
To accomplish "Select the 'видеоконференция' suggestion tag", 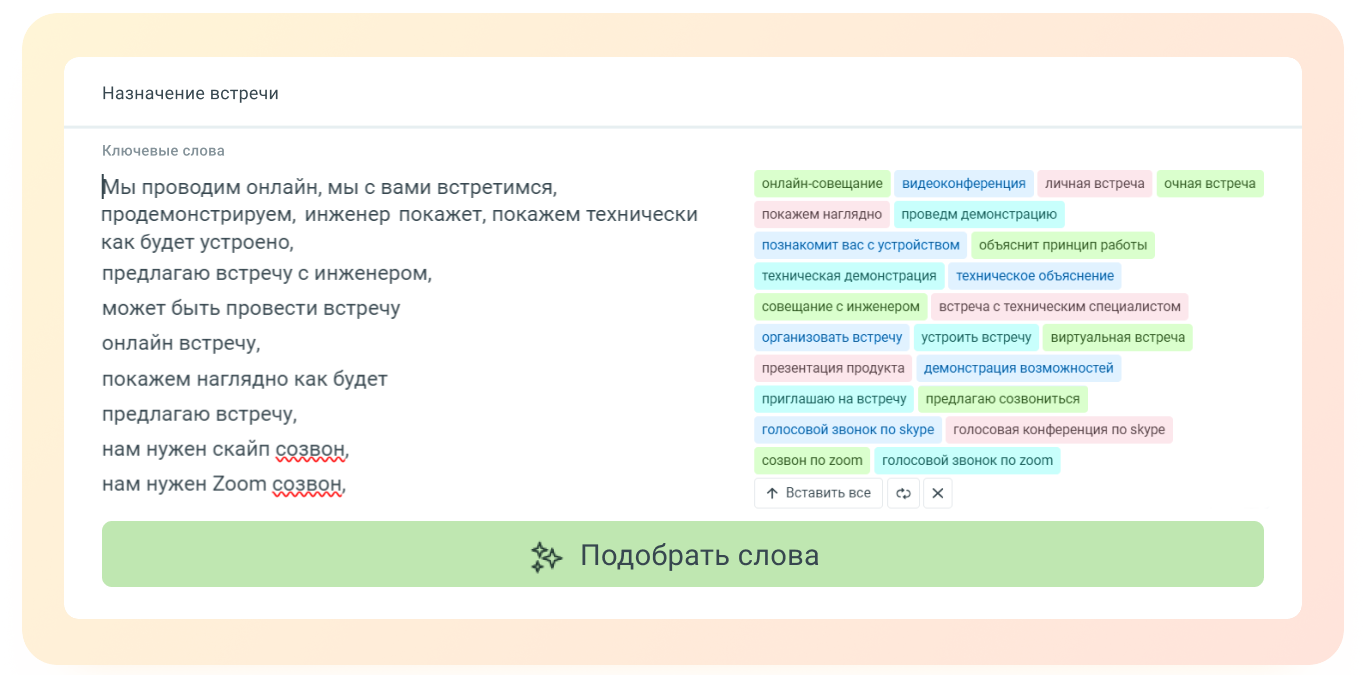I will 964,184.
